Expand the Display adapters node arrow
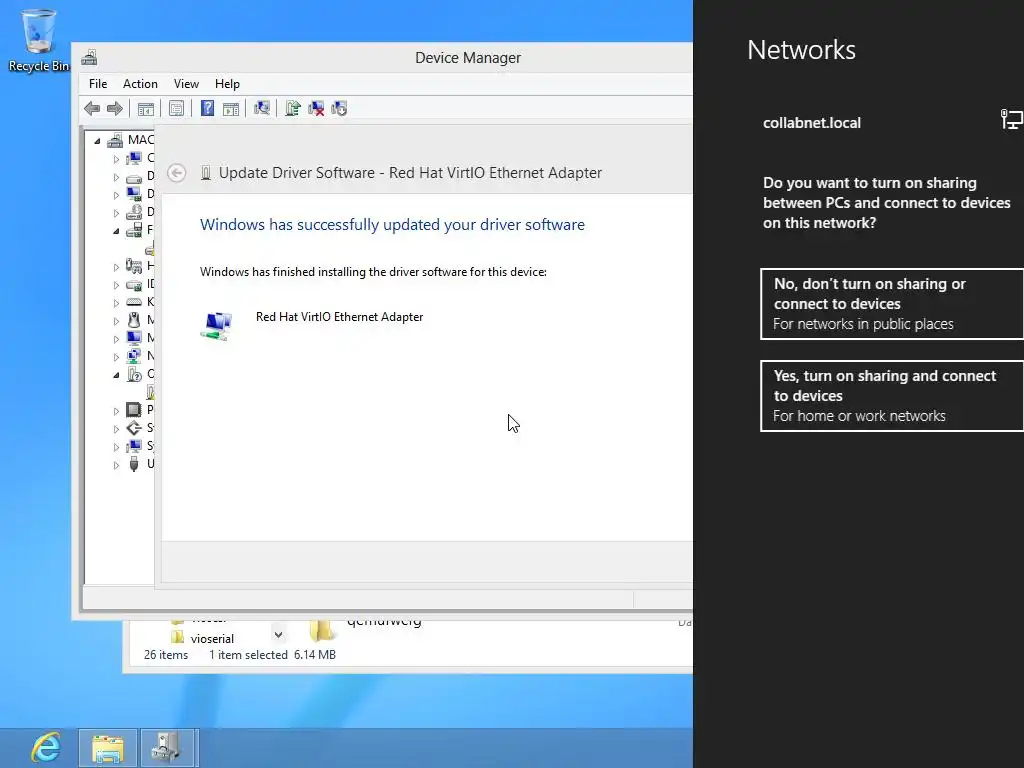 116,195
